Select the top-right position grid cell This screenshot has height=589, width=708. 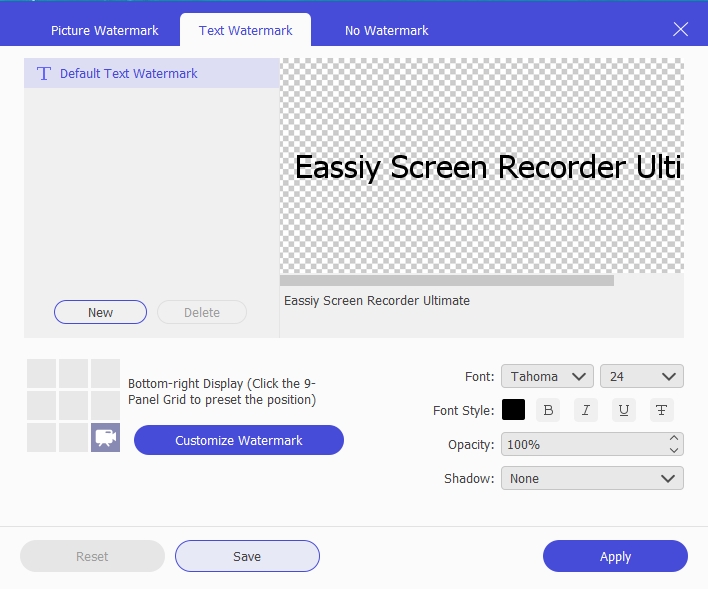(x=106, y=374)
